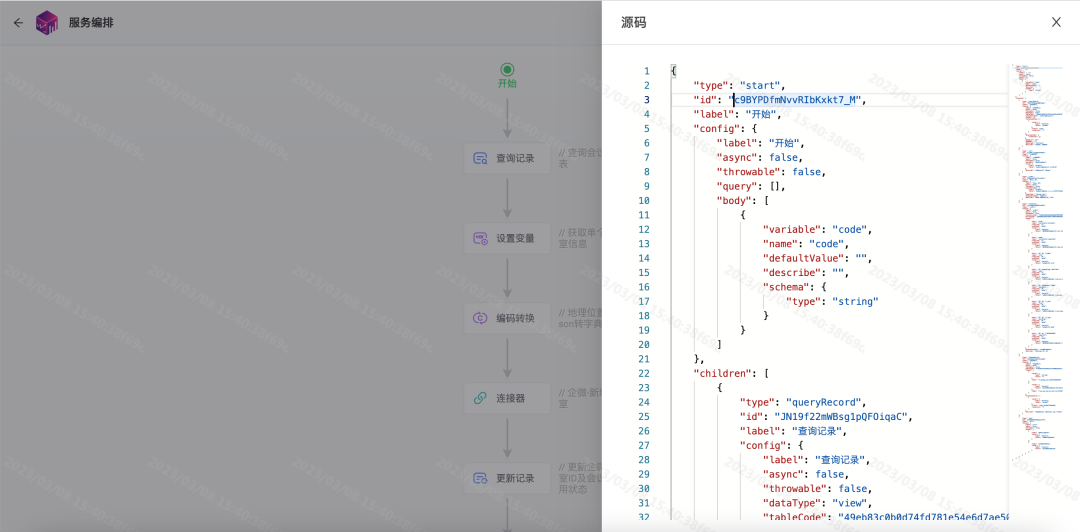Select the green 开始 start node icon
The image size is (1080, 532).
(x=508, y=69)
